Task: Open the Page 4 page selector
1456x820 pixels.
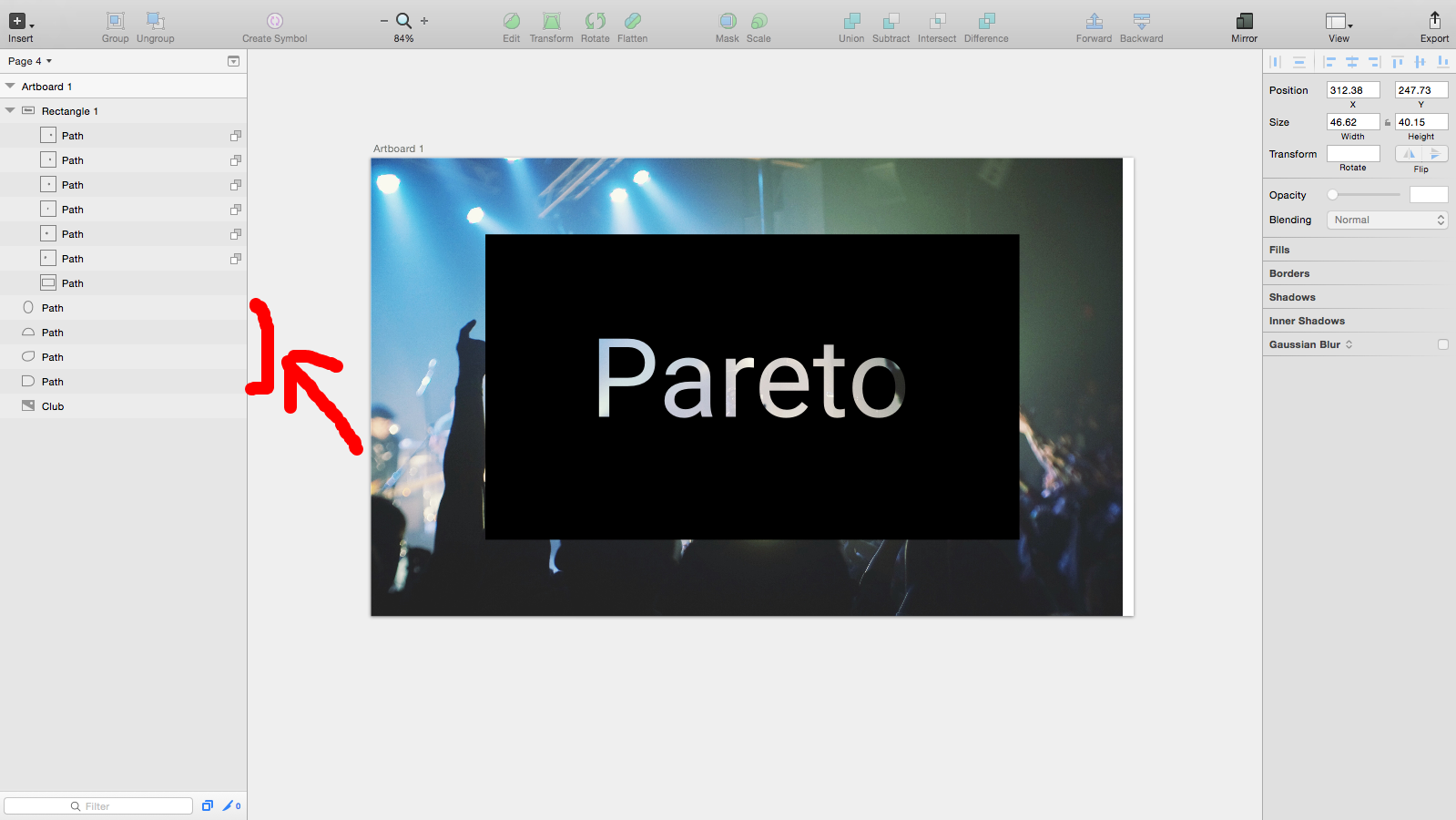Action: pyautogui.click(x=30, y=61)
